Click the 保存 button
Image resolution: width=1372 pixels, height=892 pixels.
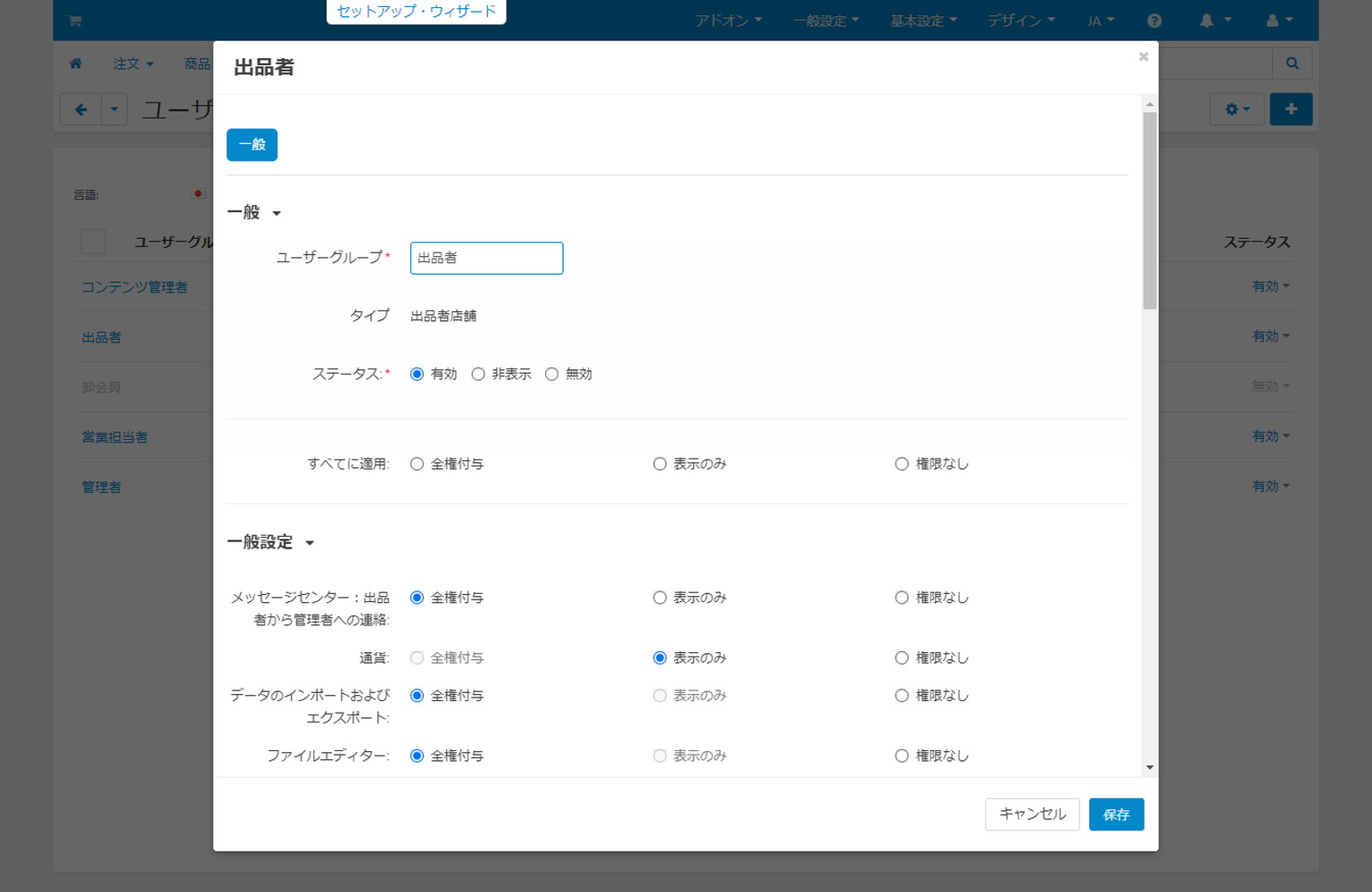(x=1116, y=814)
